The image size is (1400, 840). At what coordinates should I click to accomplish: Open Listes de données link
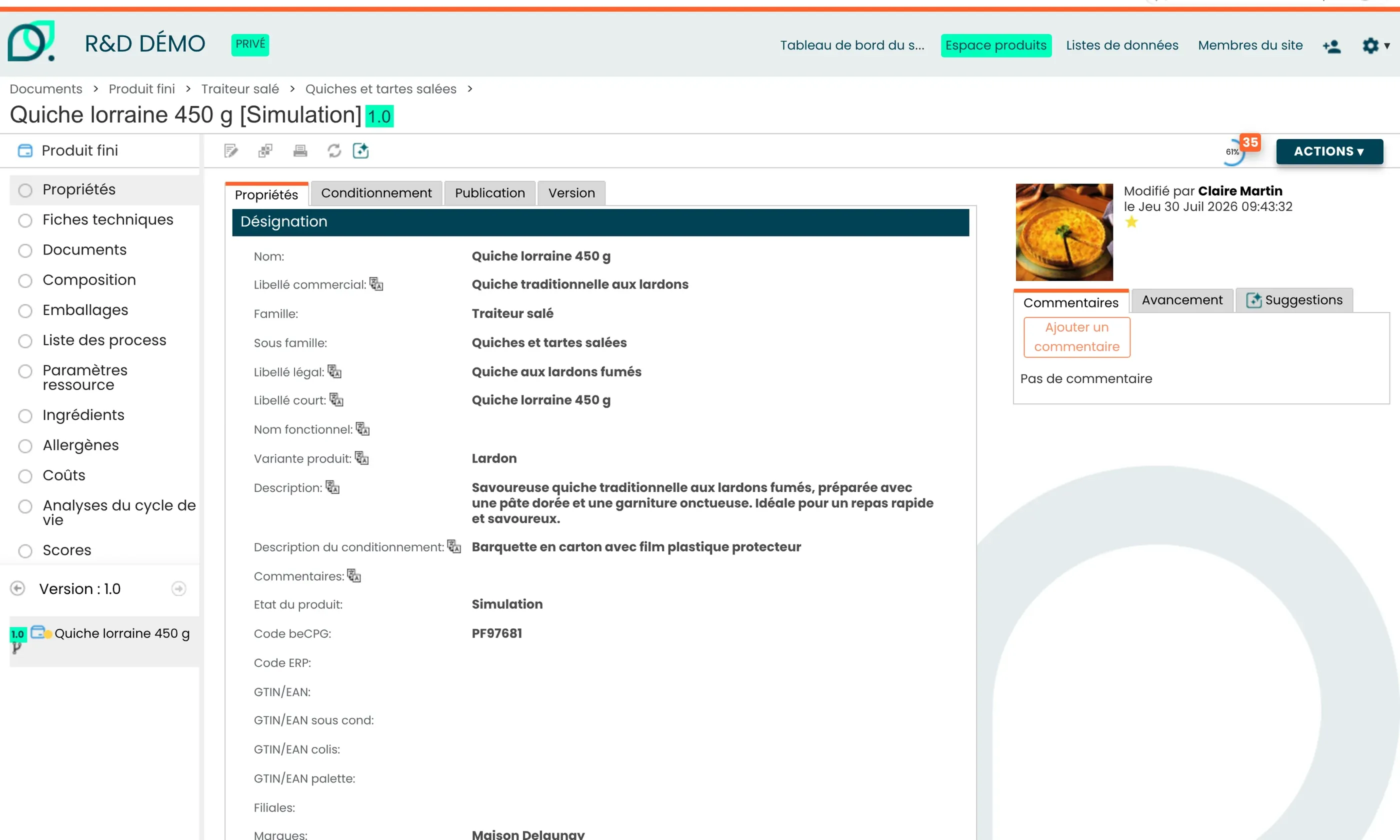click(1122, 45)
